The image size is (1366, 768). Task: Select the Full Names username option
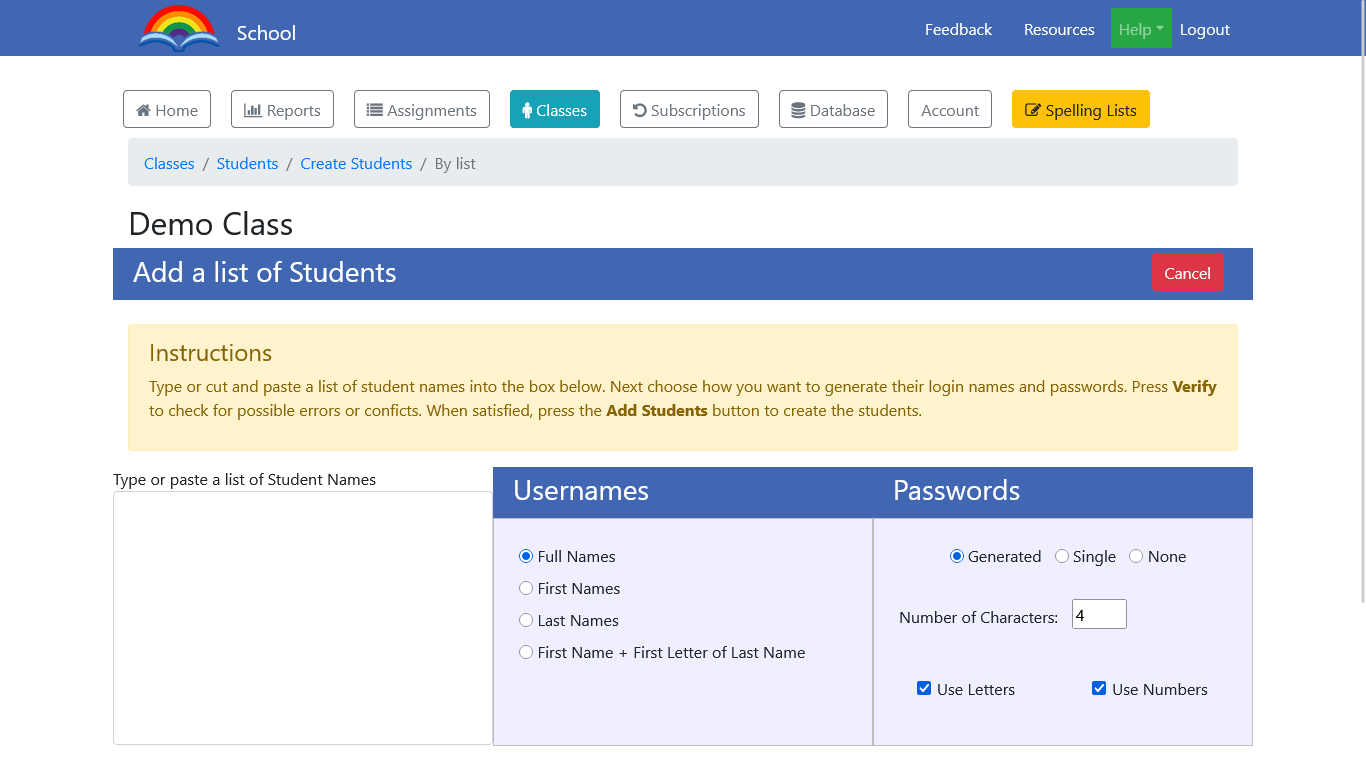coord(526,556)
